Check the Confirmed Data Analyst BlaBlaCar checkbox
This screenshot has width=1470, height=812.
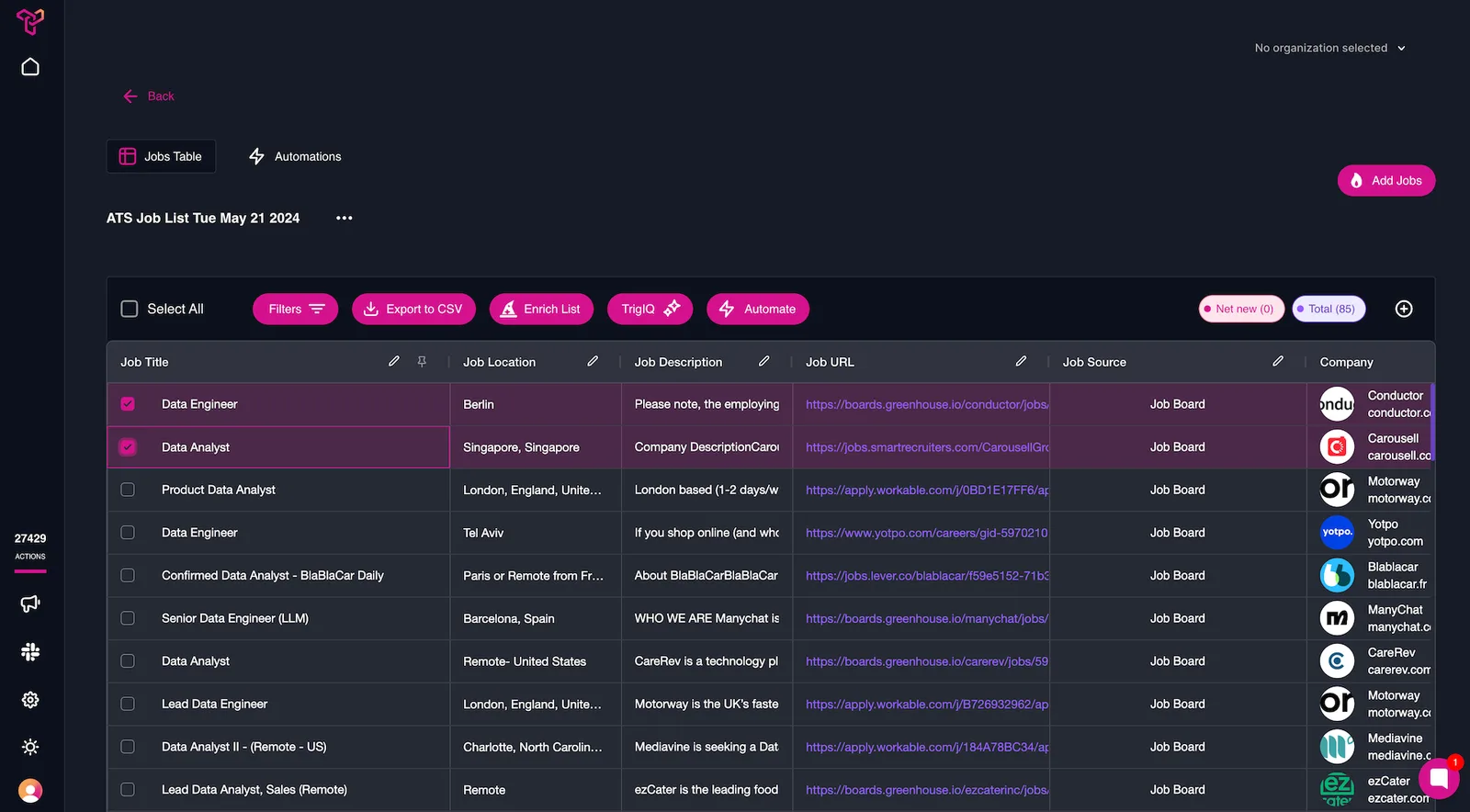128,576
